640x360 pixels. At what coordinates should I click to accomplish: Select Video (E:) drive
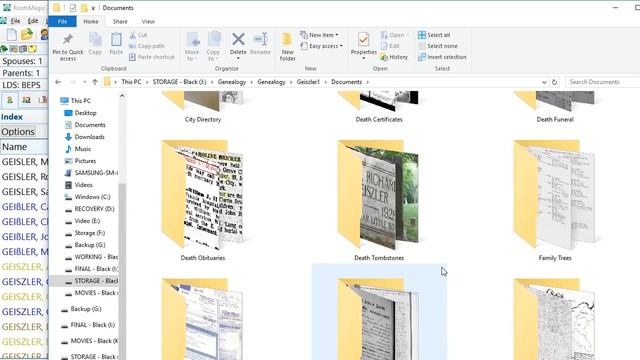point(87,221)
